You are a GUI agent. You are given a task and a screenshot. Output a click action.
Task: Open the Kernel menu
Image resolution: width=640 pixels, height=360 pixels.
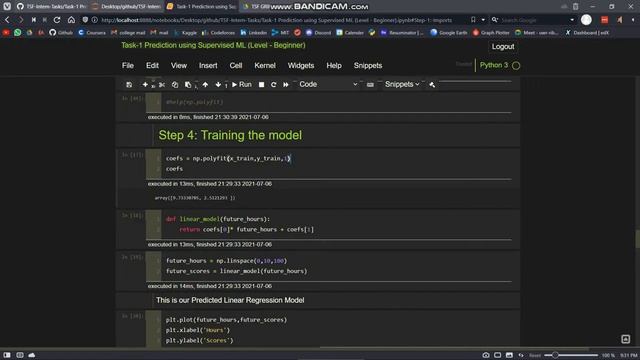click(265, 66)
